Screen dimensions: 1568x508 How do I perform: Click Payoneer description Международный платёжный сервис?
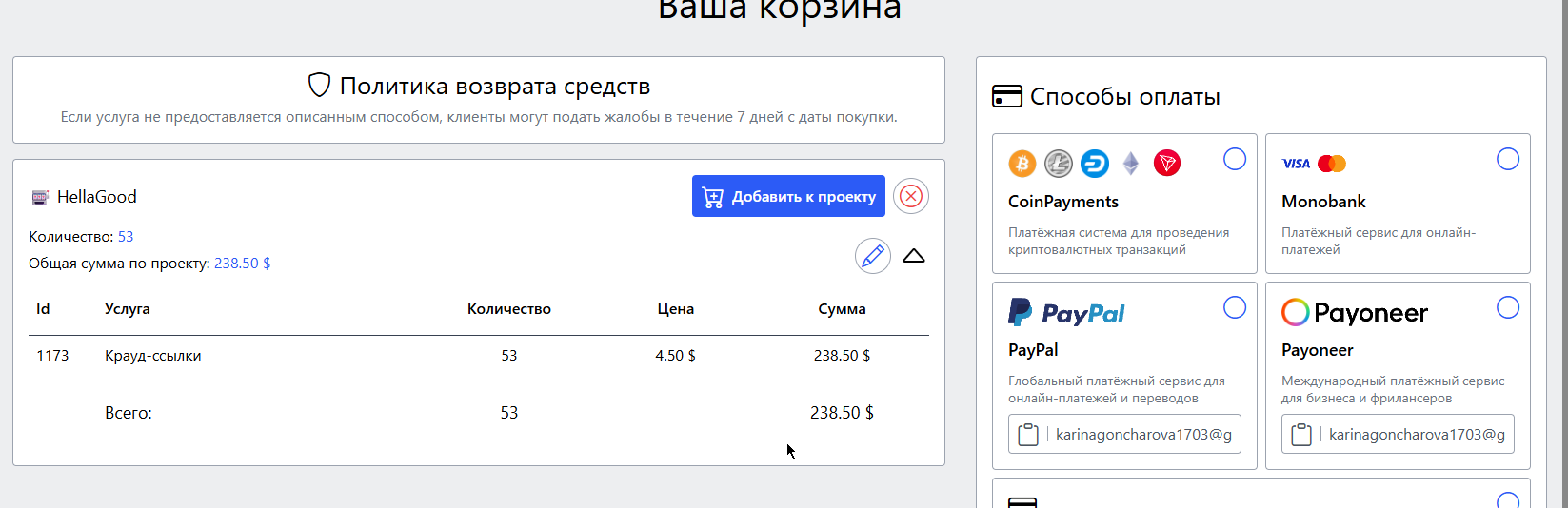[x=1393, y=390]
